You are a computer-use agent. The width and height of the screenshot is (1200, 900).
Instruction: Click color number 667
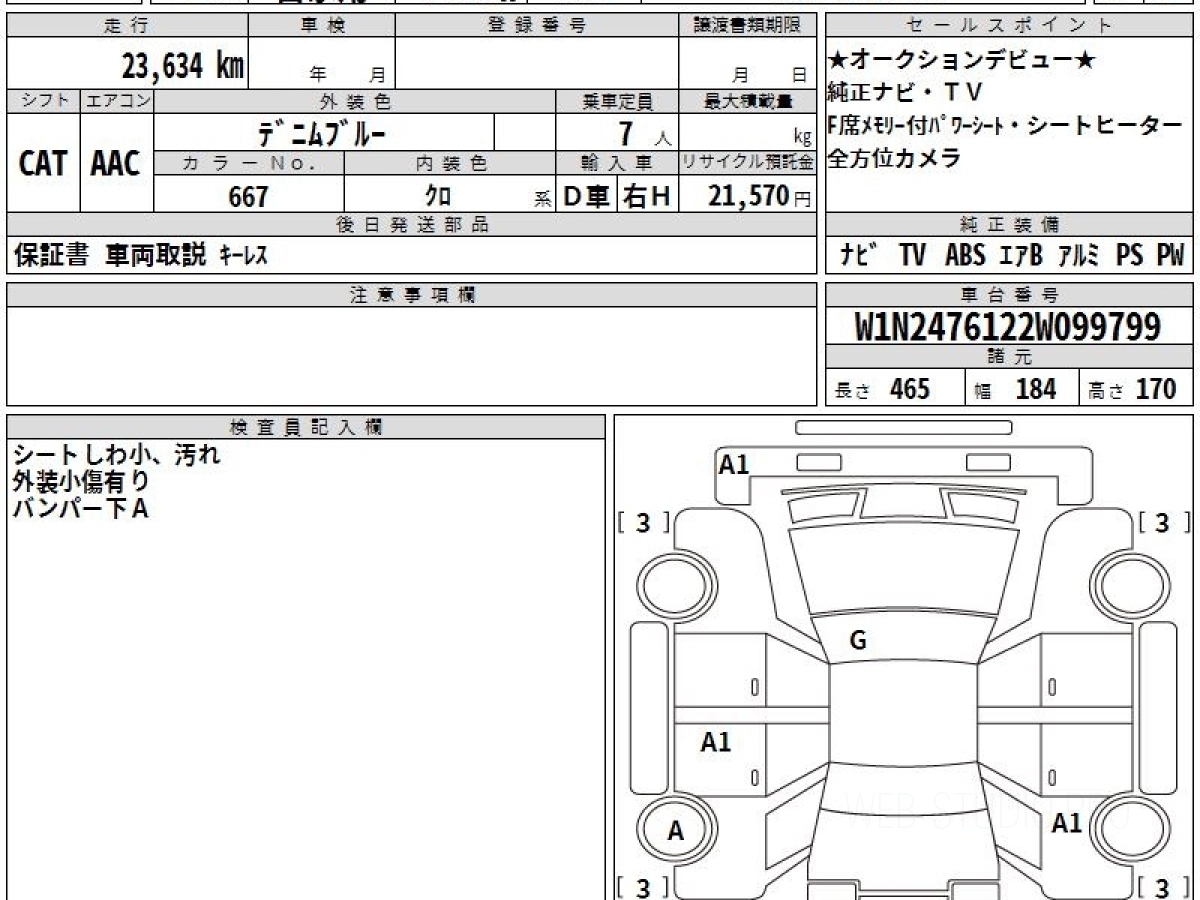(248, 197)
